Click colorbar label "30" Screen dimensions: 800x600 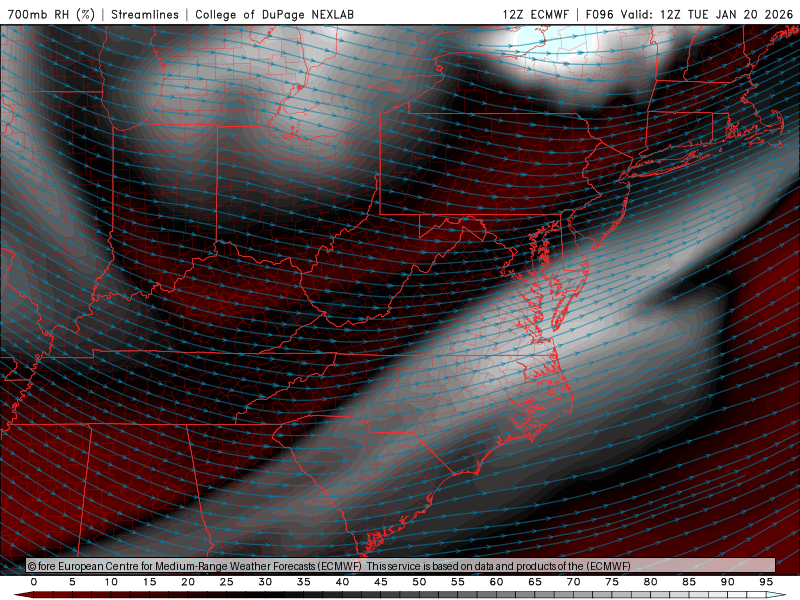click(265, 582)
